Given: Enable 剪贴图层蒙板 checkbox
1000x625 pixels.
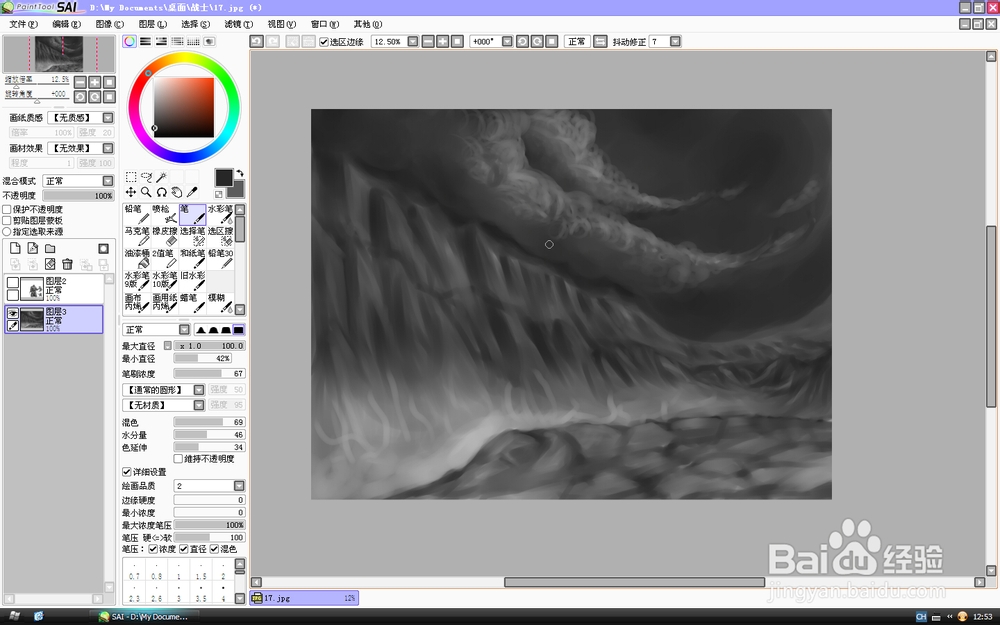Looking at the screenshot, I should (x=7, y=220).
